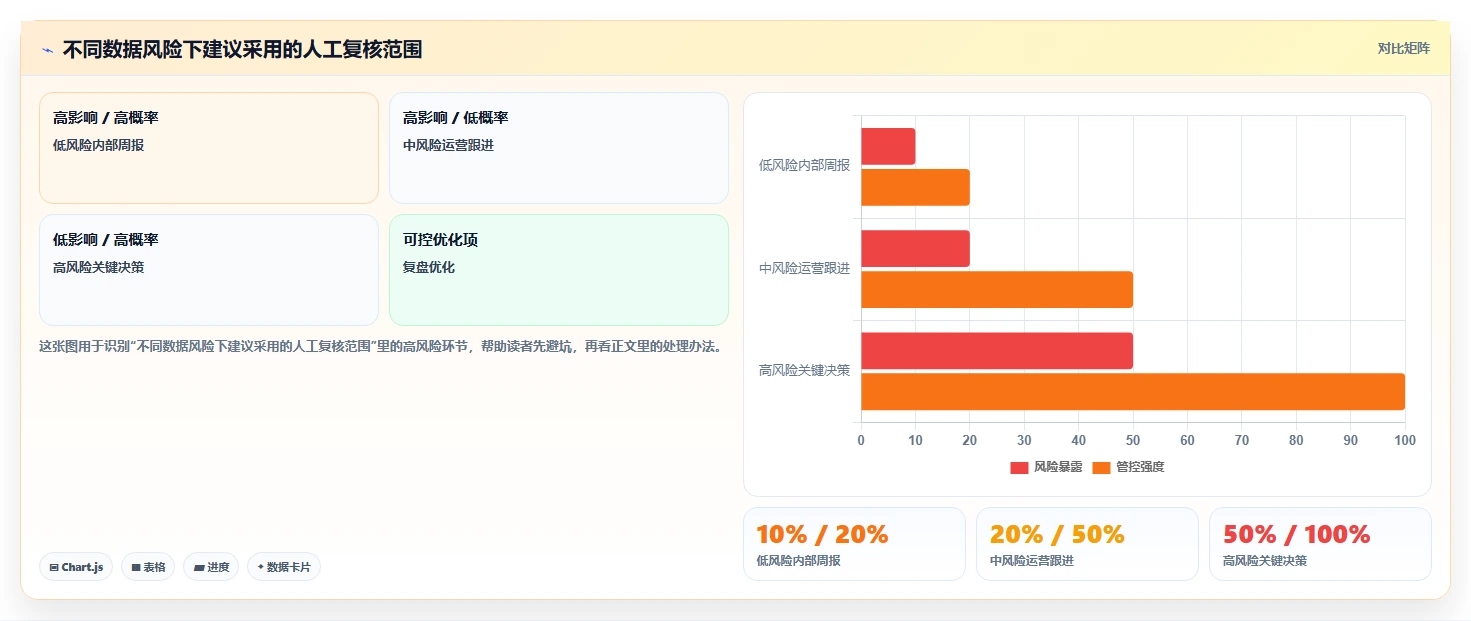Image resolution: width=1471 pixels, height=621 pixels.
Task: Select the 高影响 / 高概率 card
Action: 209,148
